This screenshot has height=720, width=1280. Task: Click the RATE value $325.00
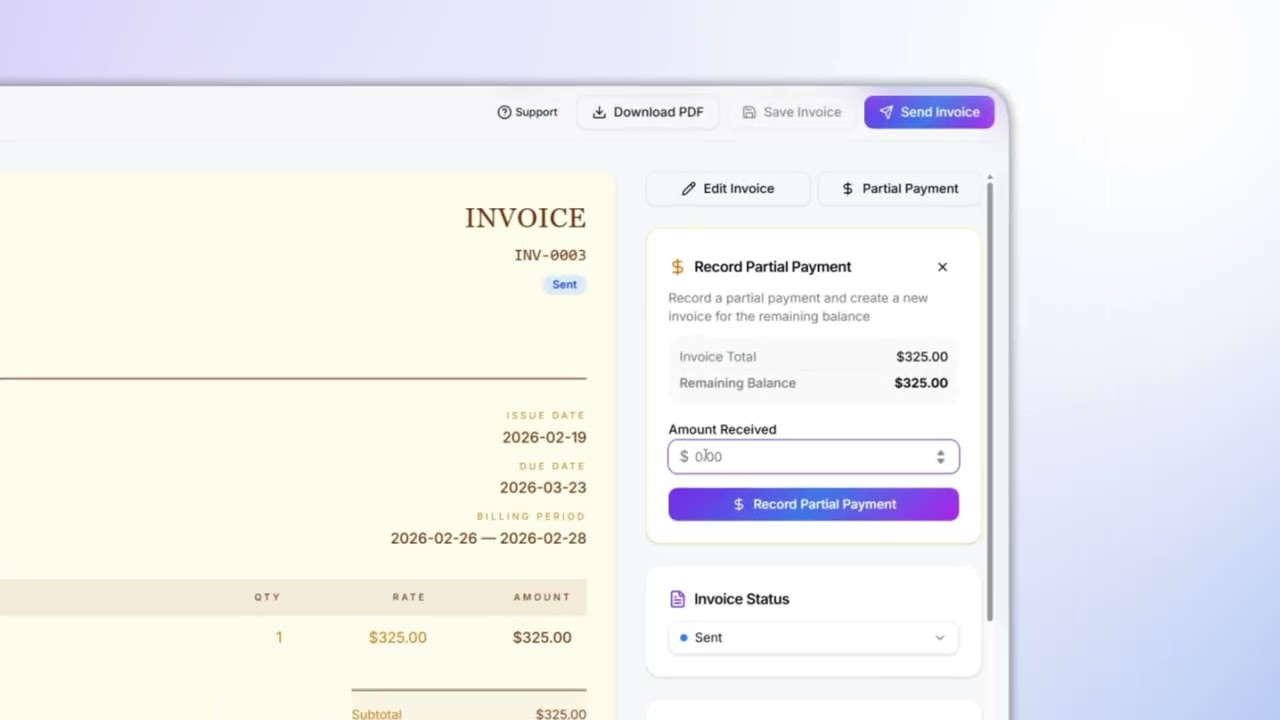[398, 637]
